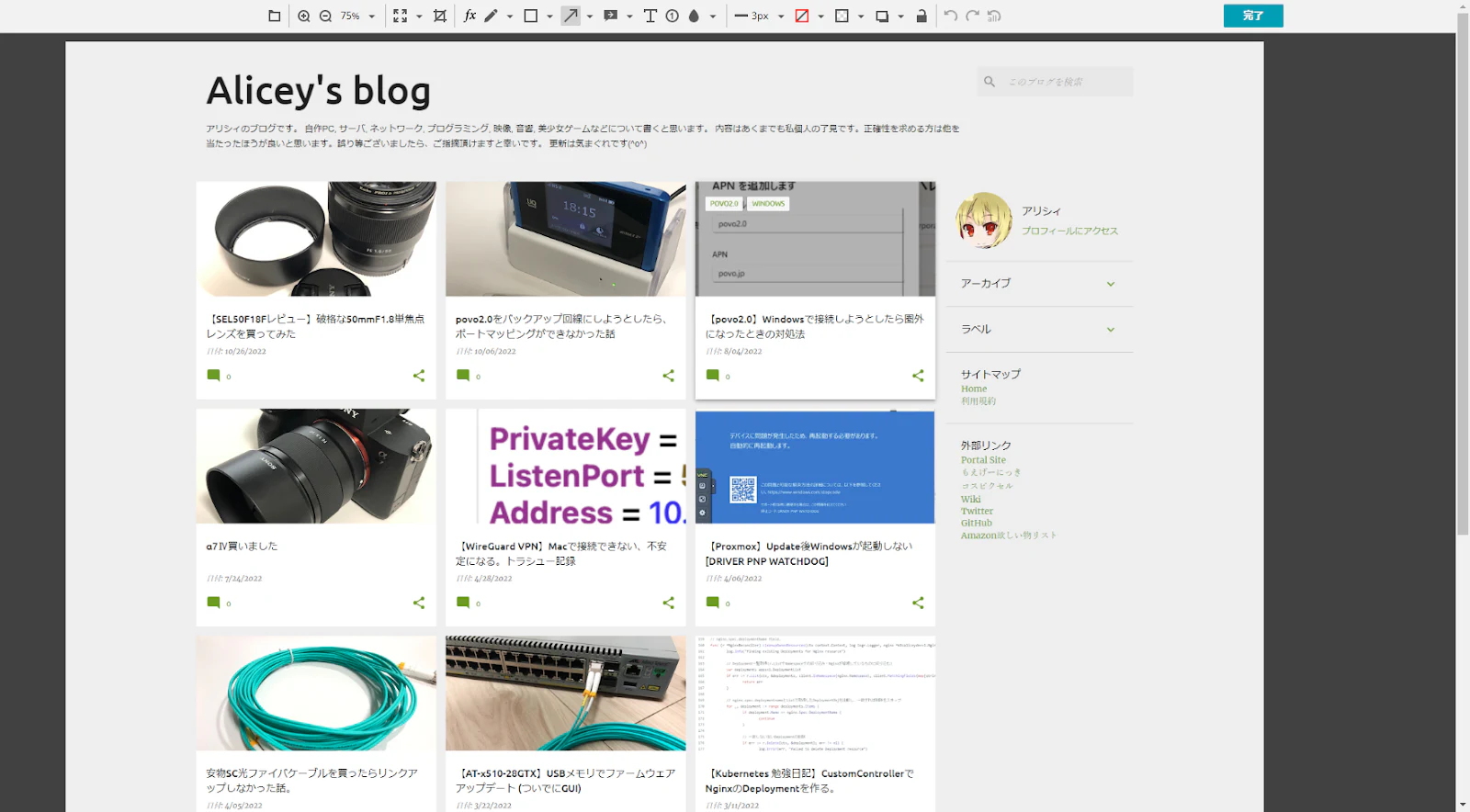Click the アリシィ profile avatar
Image resolution: width=1470 pixels, height=812 pixels.
tap(983, 220)
